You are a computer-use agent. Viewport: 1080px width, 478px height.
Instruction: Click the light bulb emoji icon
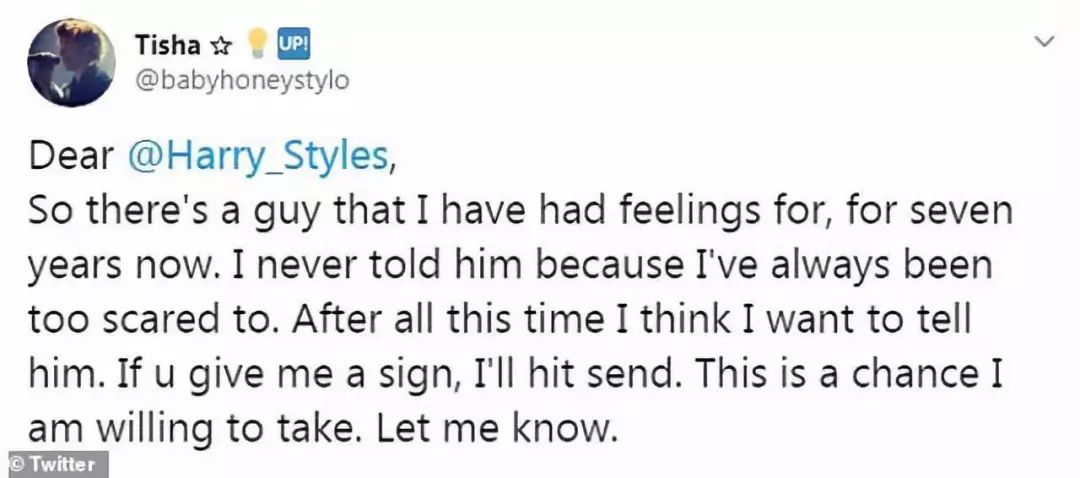(x=258, y=43)
